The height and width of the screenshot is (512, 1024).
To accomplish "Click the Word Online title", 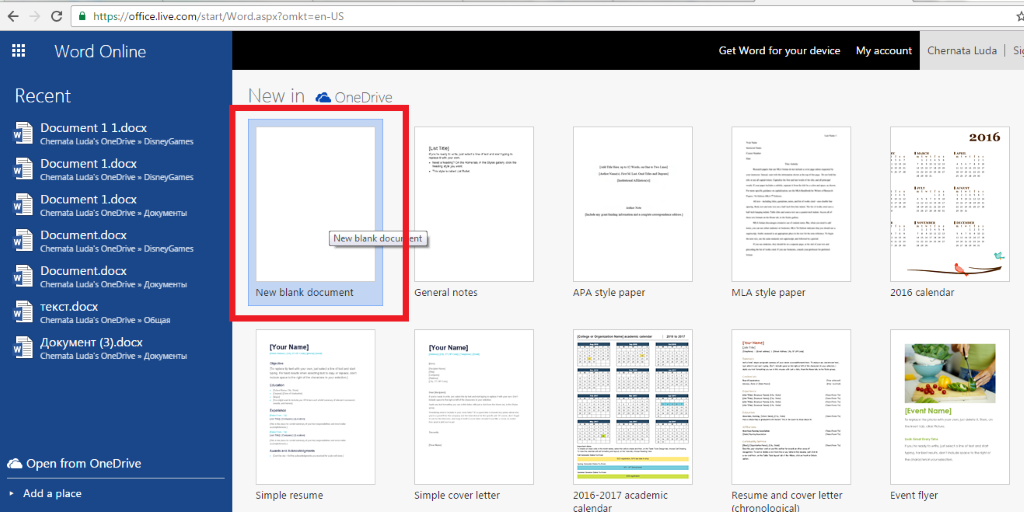I will tap(100, 52).
